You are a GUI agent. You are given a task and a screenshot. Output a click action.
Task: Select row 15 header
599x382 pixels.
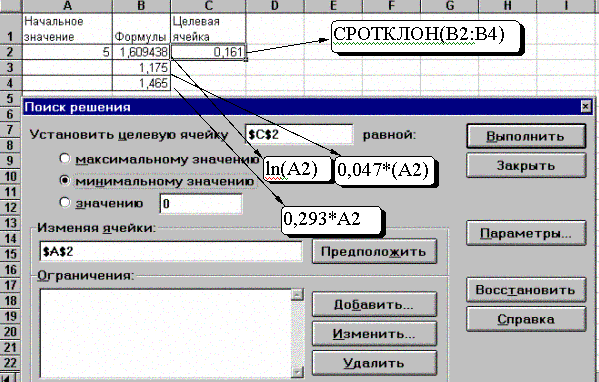click(10, 254)
